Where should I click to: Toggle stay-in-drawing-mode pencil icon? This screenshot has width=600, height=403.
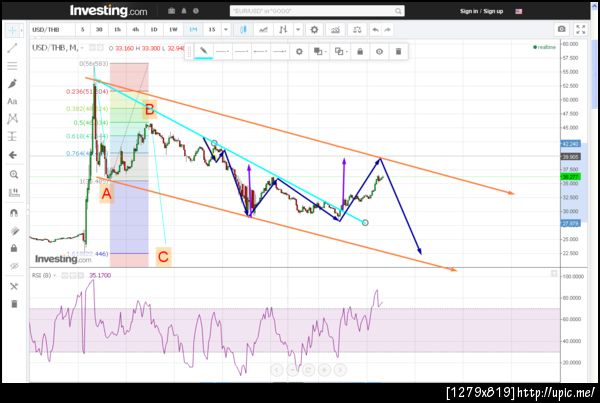click(x=14, y=230)
